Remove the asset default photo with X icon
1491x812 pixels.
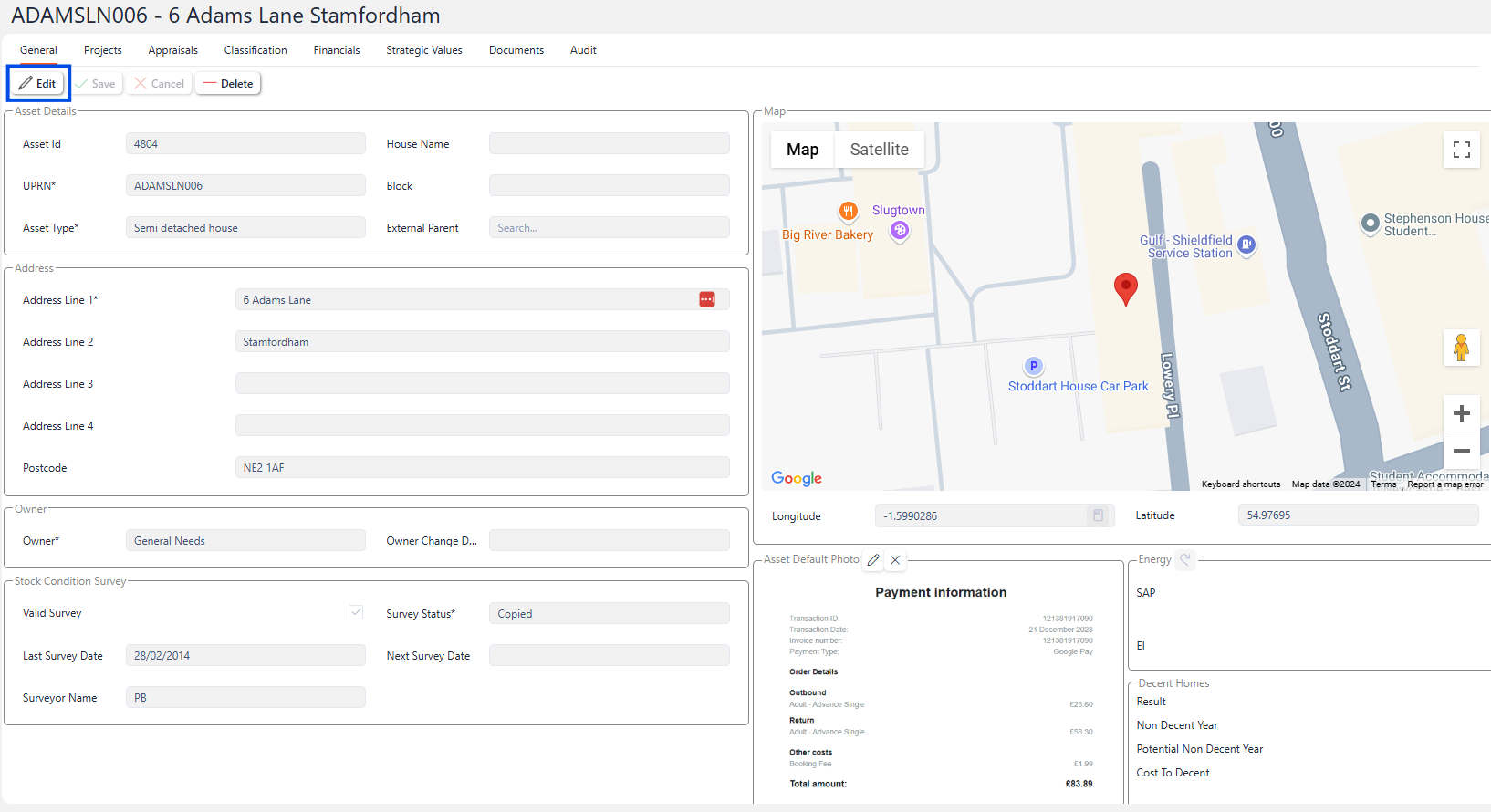tap(895, 560)
